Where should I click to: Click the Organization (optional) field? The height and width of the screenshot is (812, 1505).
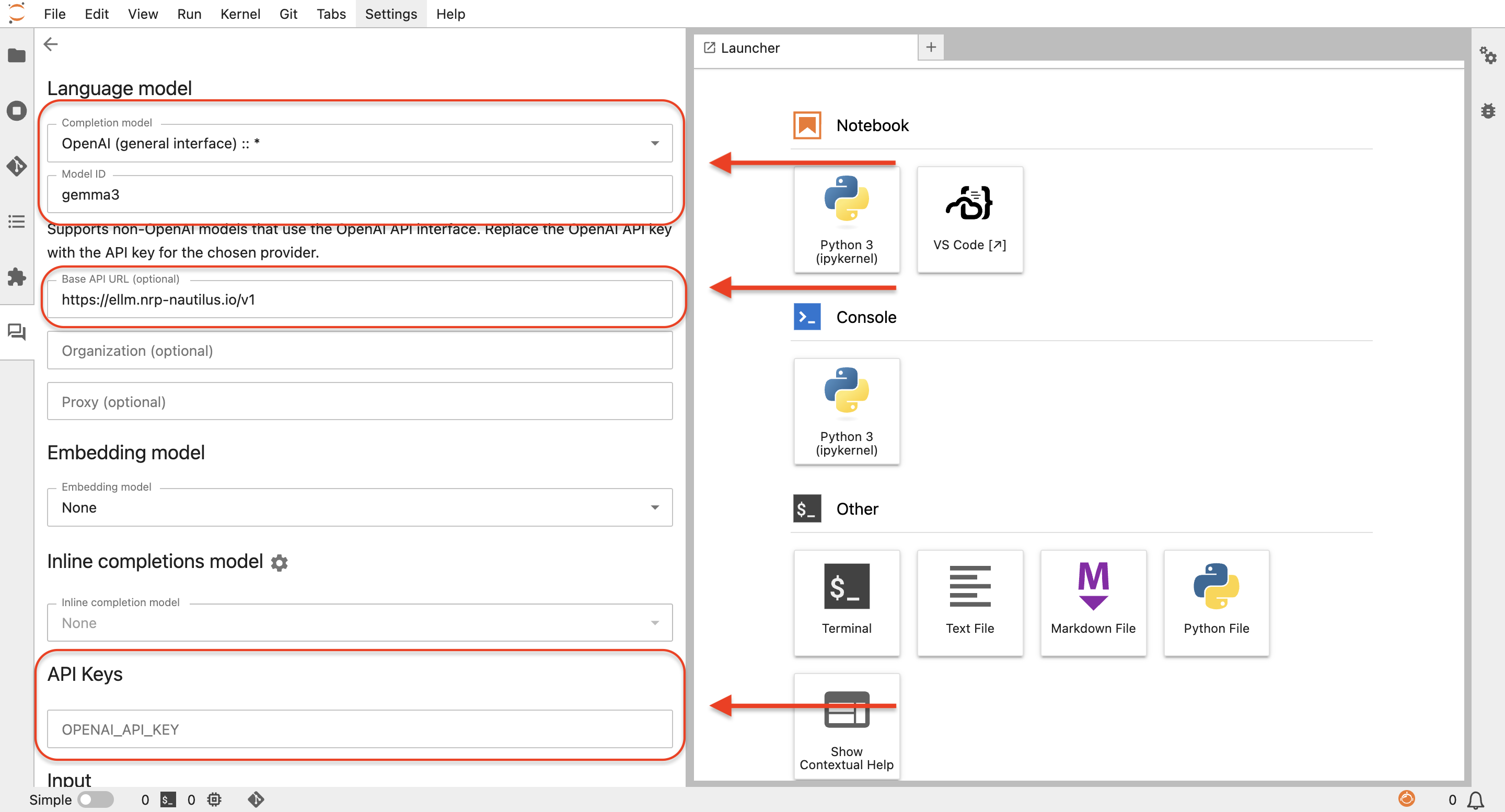pos(360,351)
